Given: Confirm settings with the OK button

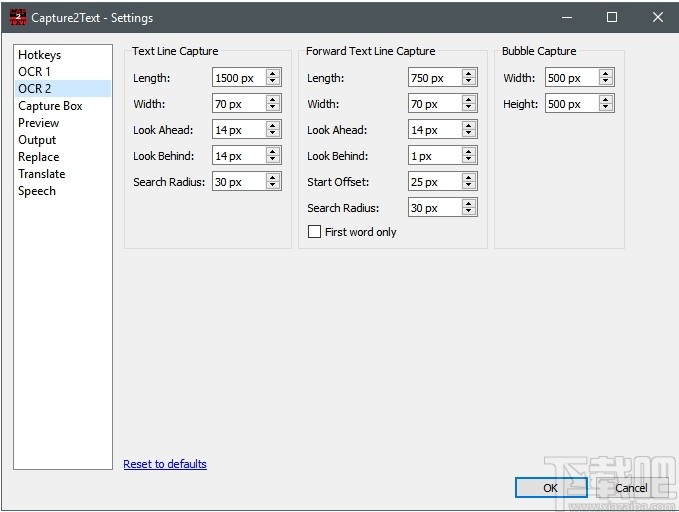Looking at the screenshot, I should coord(551,488).
